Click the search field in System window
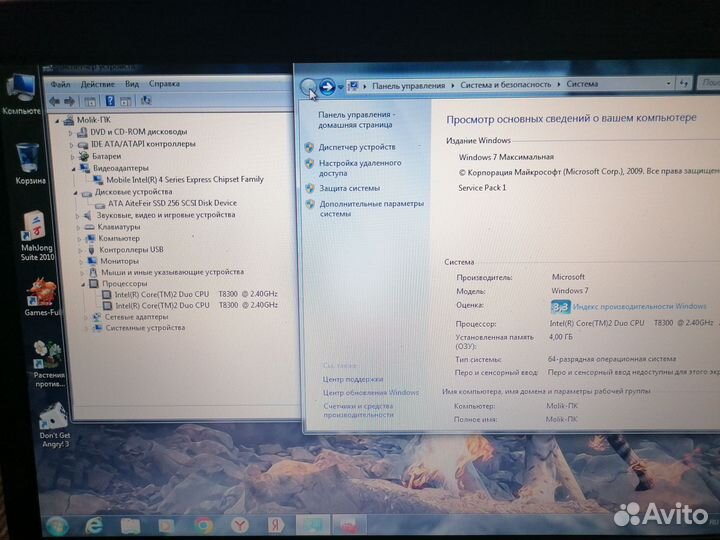The height and width of the screenshot is (540, 720). (x=709, y=83)
